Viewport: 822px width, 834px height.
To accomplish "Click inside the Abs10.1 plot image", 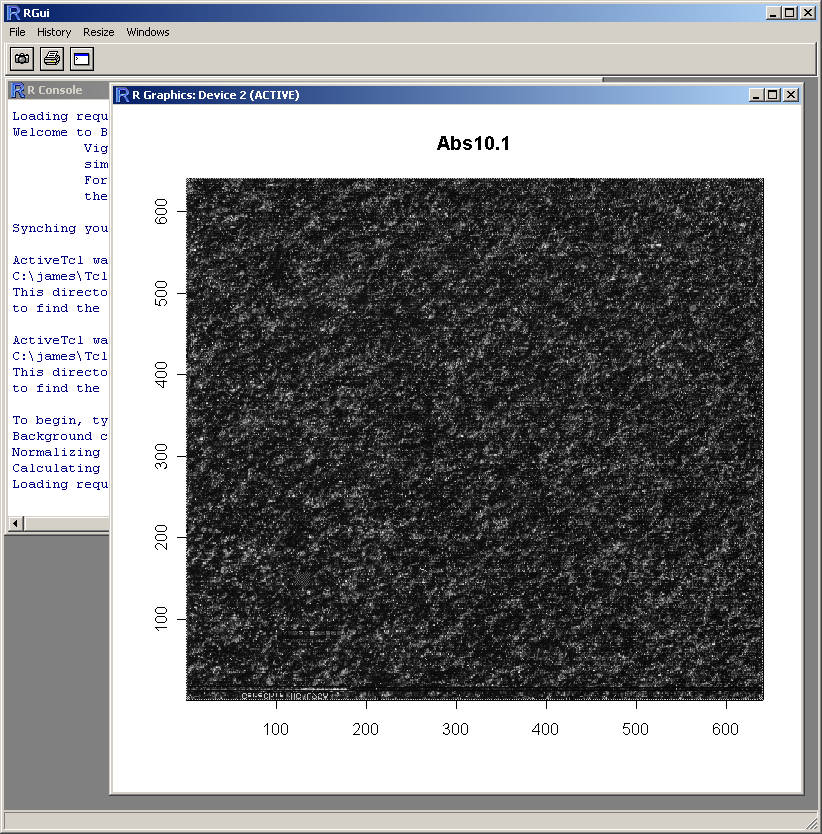I will (x=474, y=439).
